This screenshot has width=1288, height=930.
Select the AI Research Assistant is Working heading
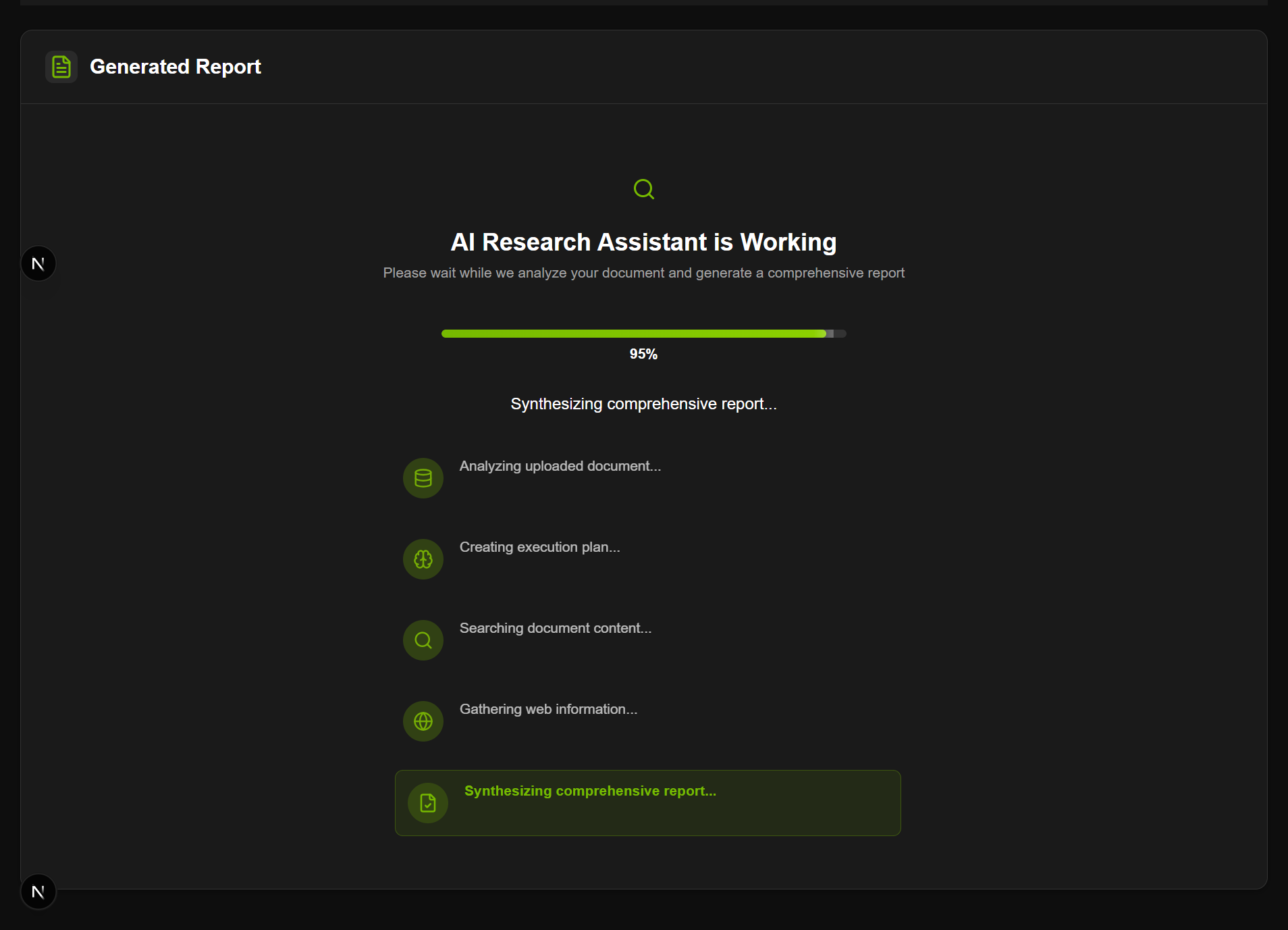(643, 241)
